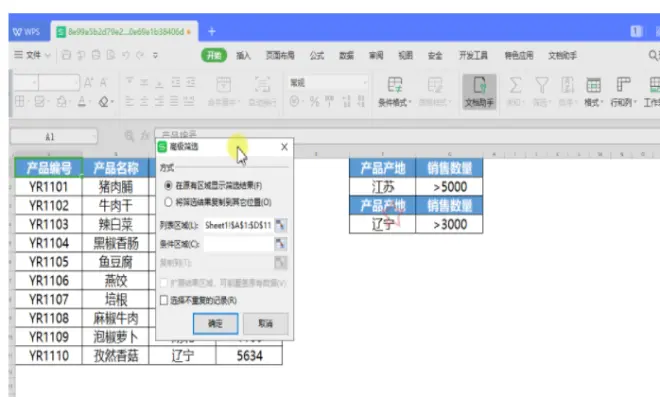Align cell text to the right

[159, 101]
